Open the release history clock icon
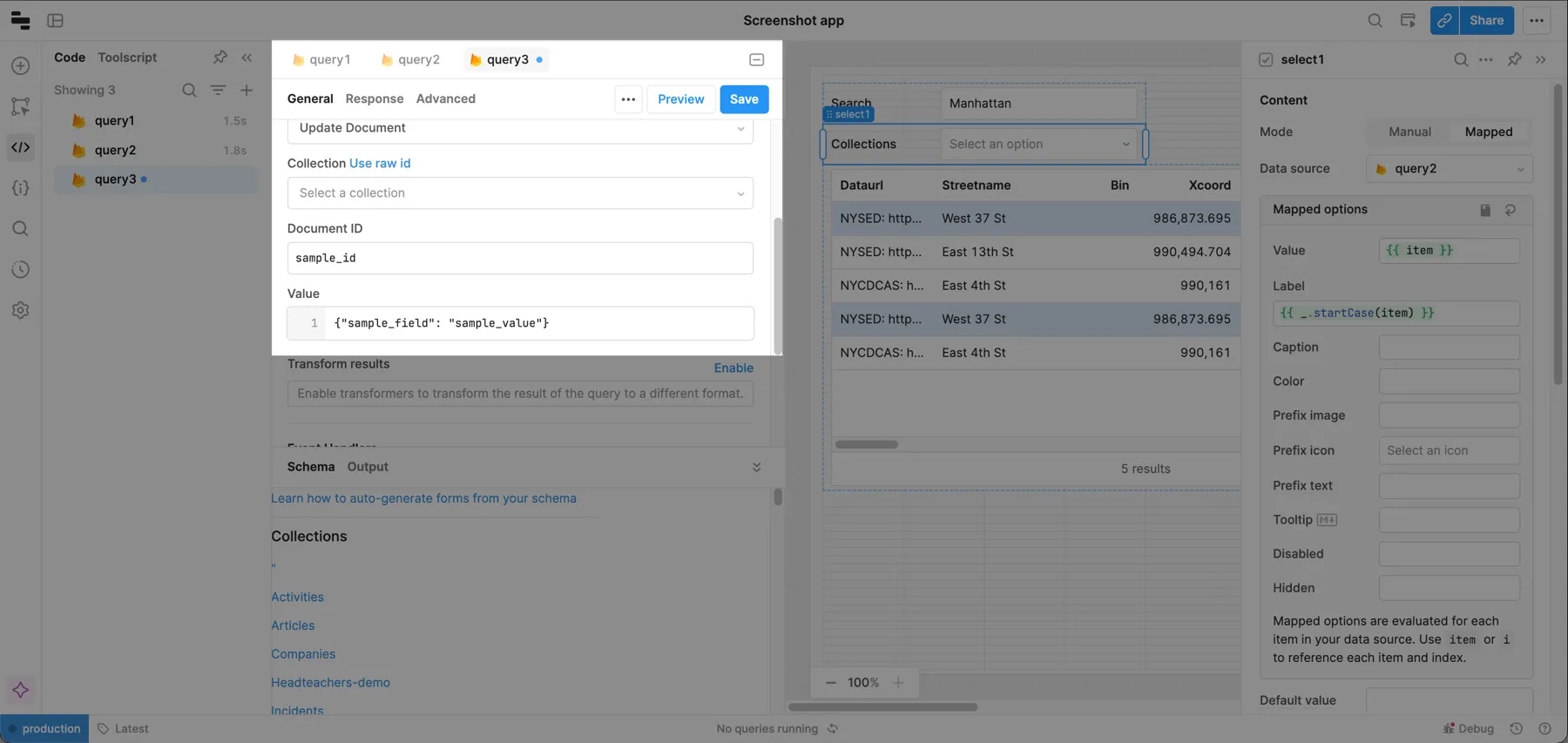Screen dimensions: 1568x743 coord(21,270)
